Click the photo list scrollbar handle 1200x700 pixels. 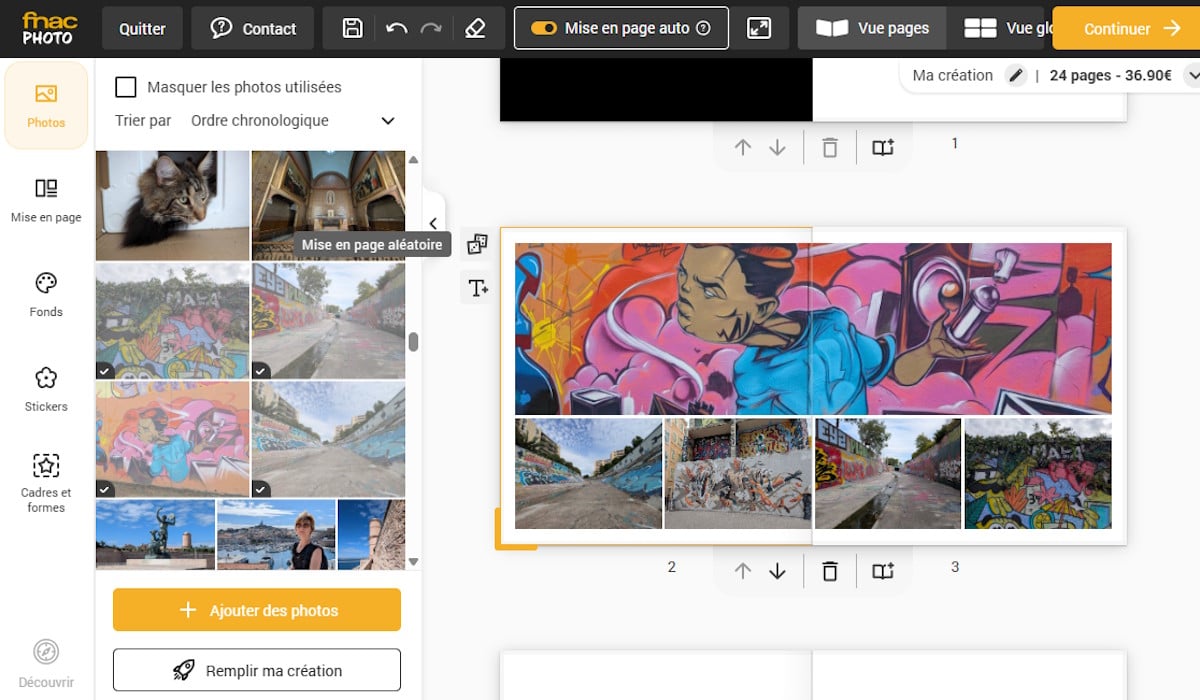click(x=413, y=342)
